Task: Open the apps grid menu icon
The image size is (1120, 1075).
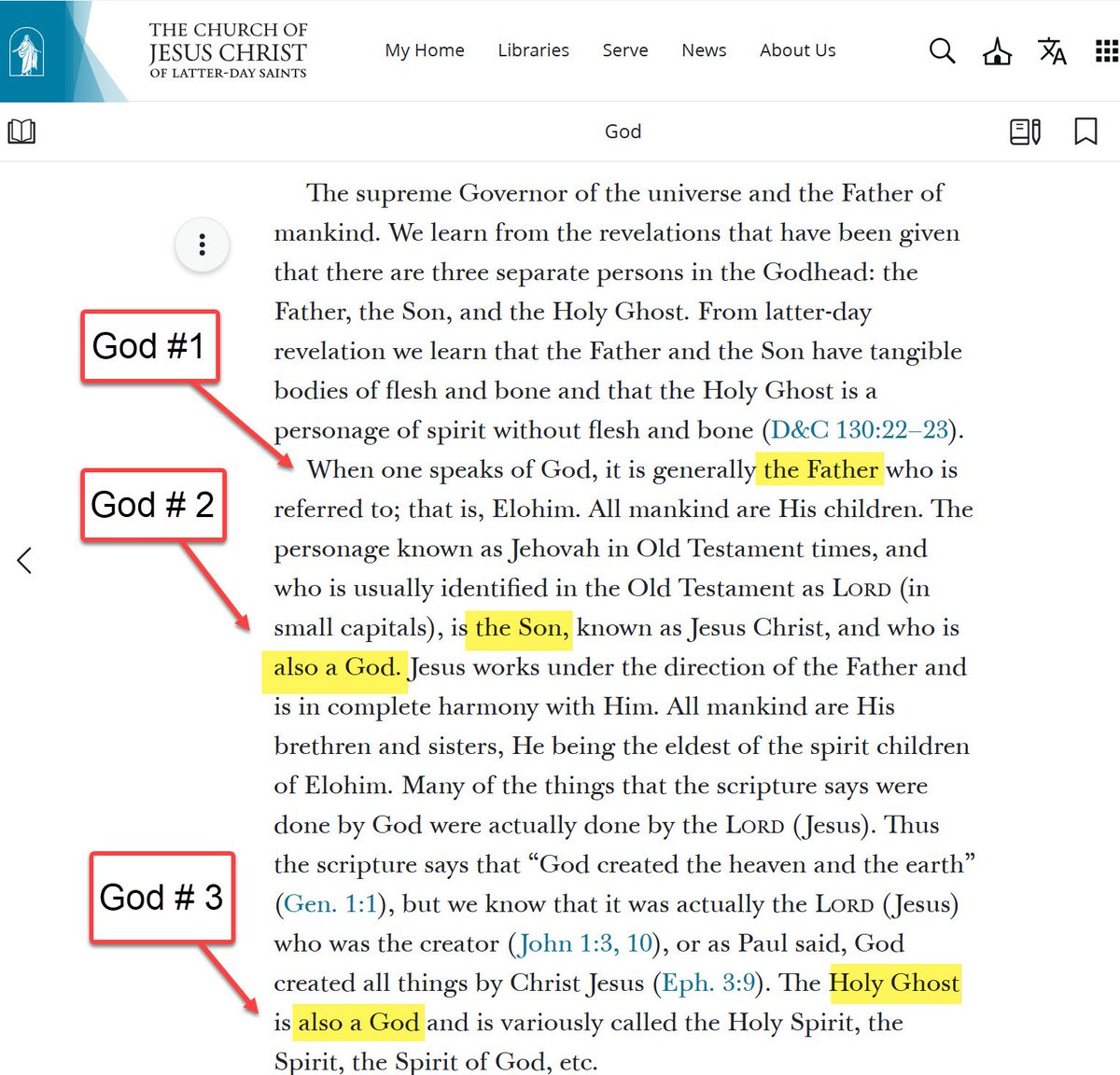Action: pos(1106,50)
